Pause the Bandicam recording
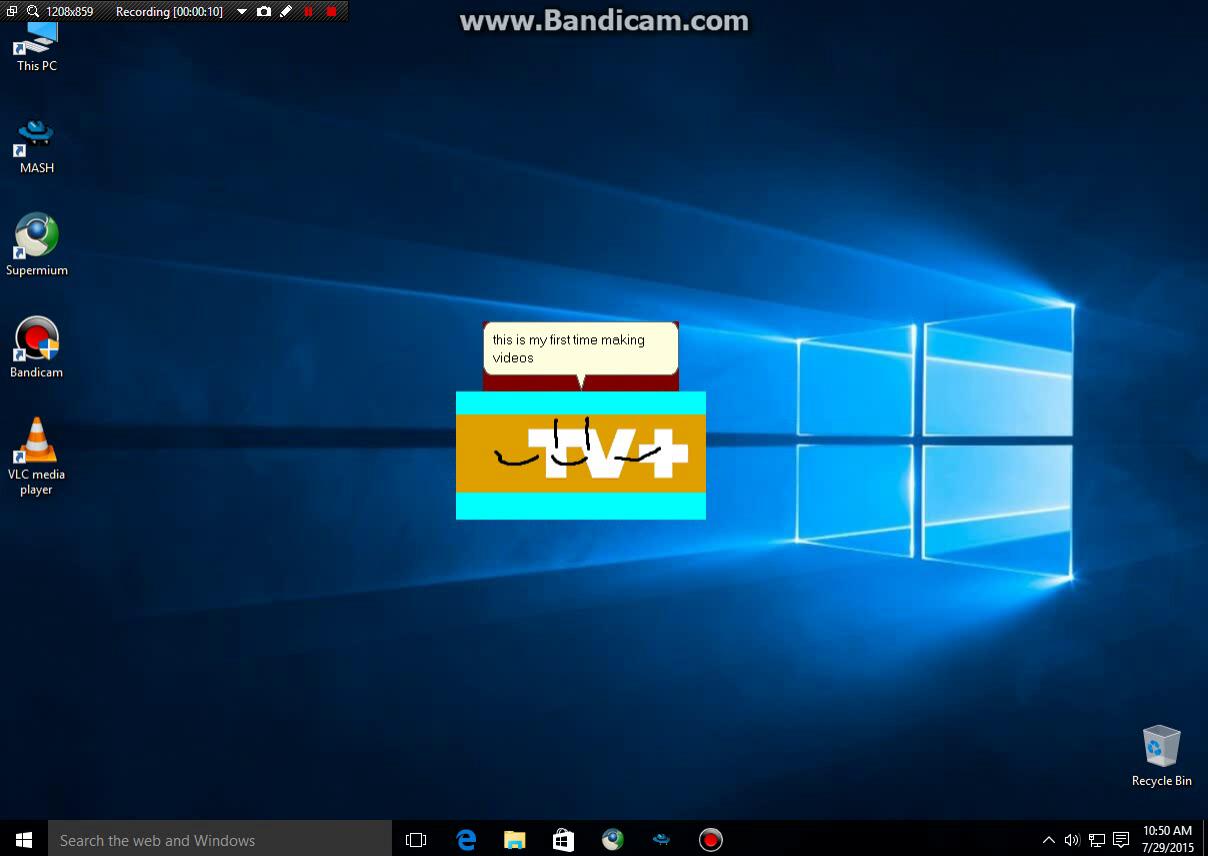Image resolution: width=1208 pixels, height=856 pixels. tap(308, 12)
